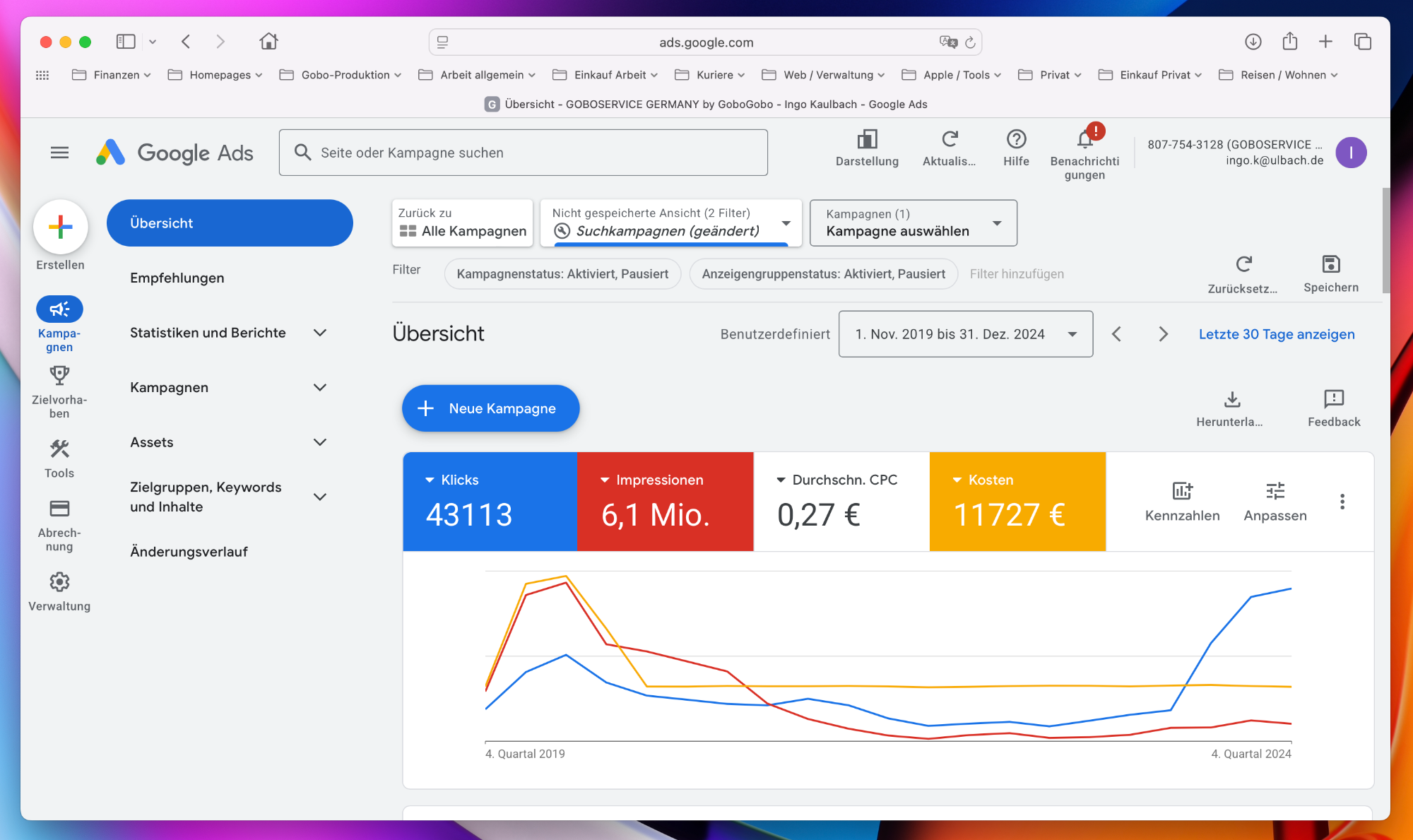The height and width of the screenshot is (840, 1413).
Task: Click Letzte 30 Tage anzeigen link
Action: 1276,334
